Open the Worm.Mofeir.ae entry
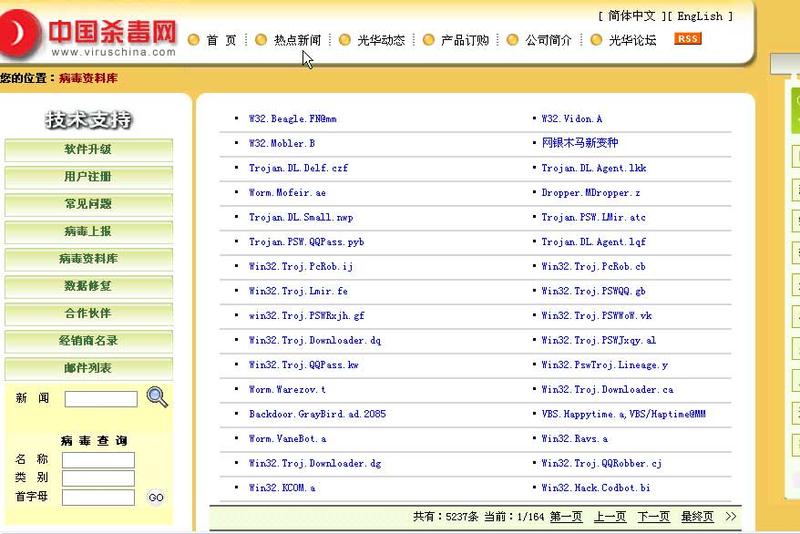 pyautogui.click(x=287, y=192)
